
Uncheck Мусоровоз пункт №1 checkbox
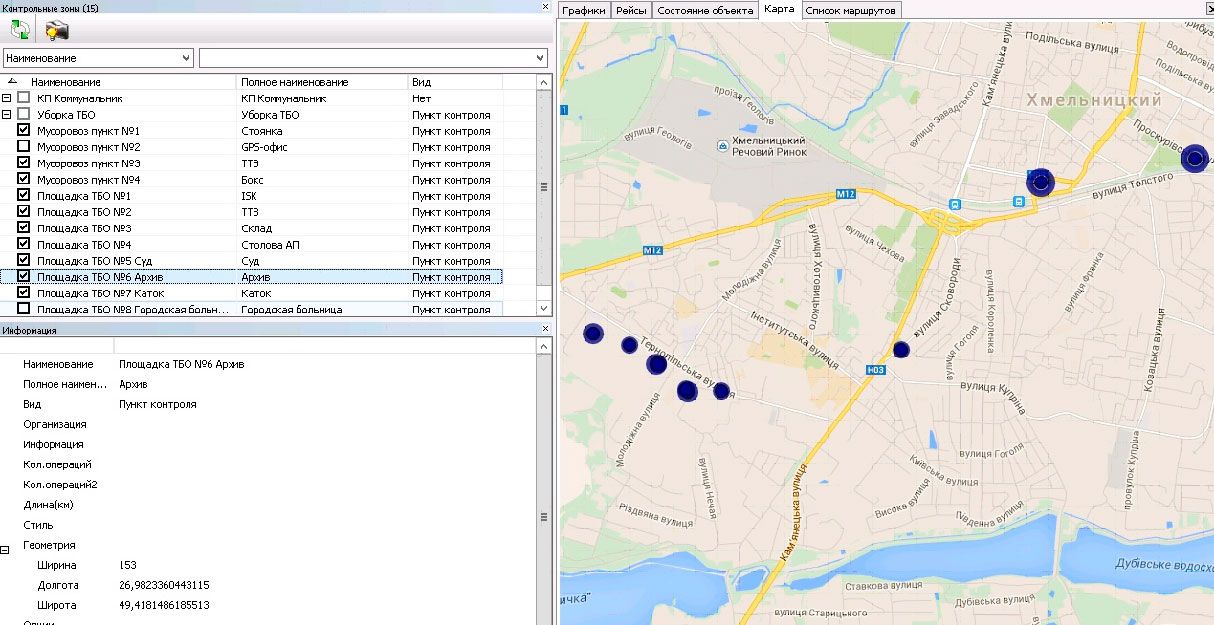tap(24, 131)
